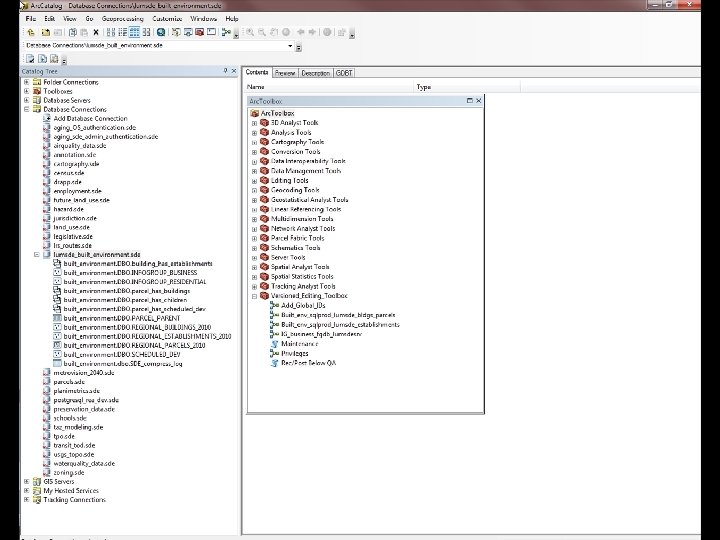
Task: Click the Go Back arrow icon
Action: 301,32
